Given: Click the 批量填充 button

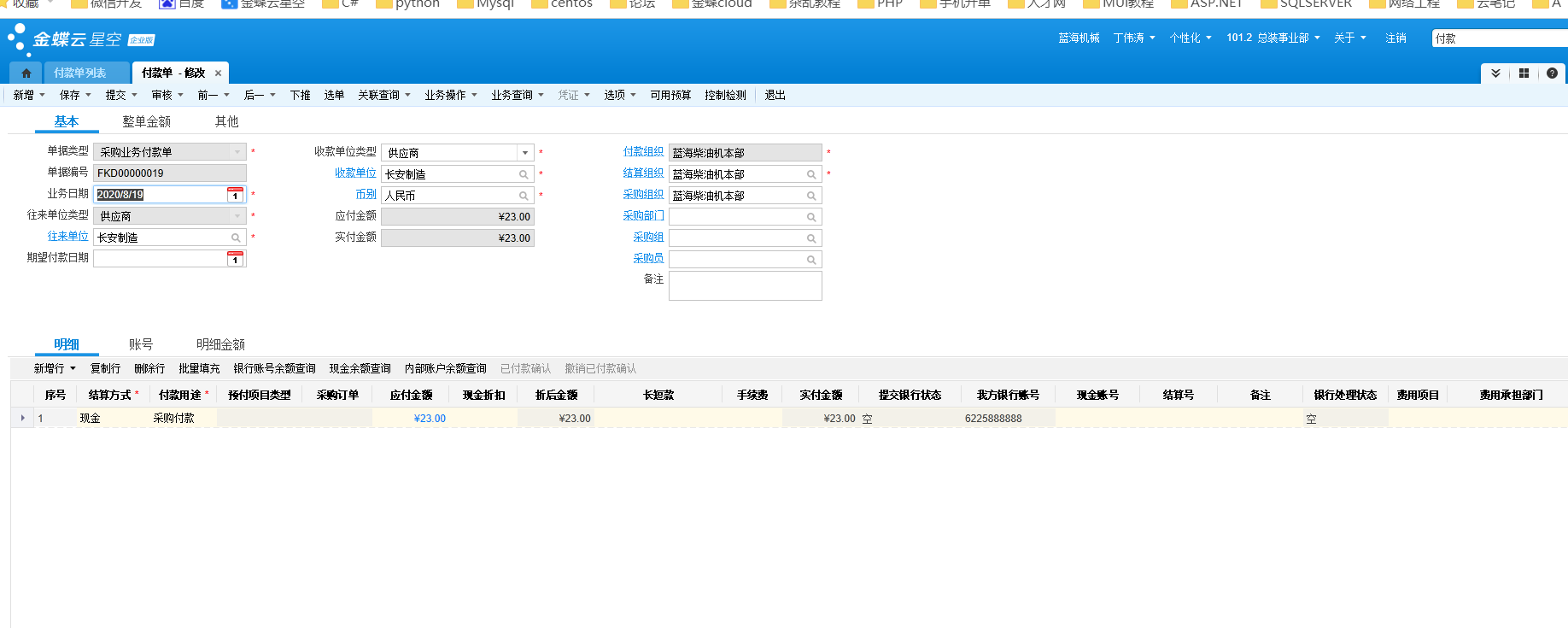Looking at the screenshot, I should click(199, 368).
